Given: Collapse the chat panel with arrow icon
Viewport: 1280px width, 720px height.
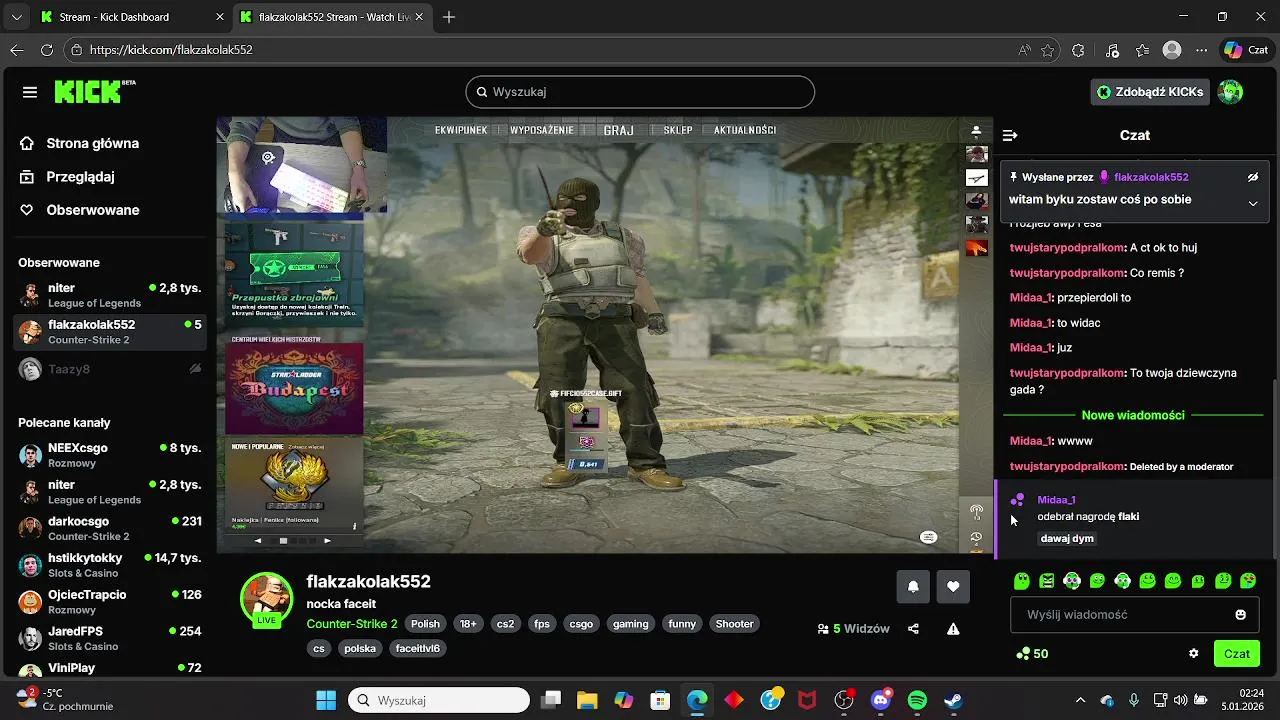Looking at the screenshot, I should (1010, 135).
